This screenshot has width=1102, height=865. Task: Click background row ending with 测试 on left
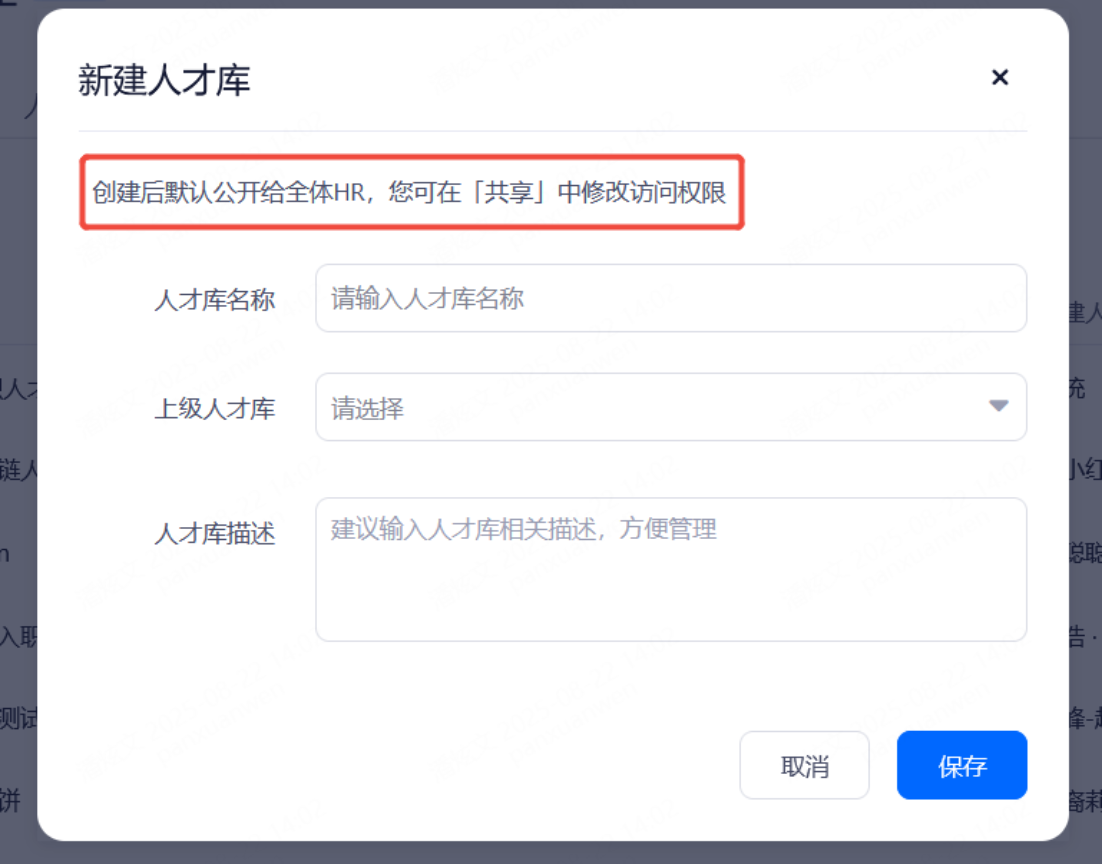[x=18, y=718]
